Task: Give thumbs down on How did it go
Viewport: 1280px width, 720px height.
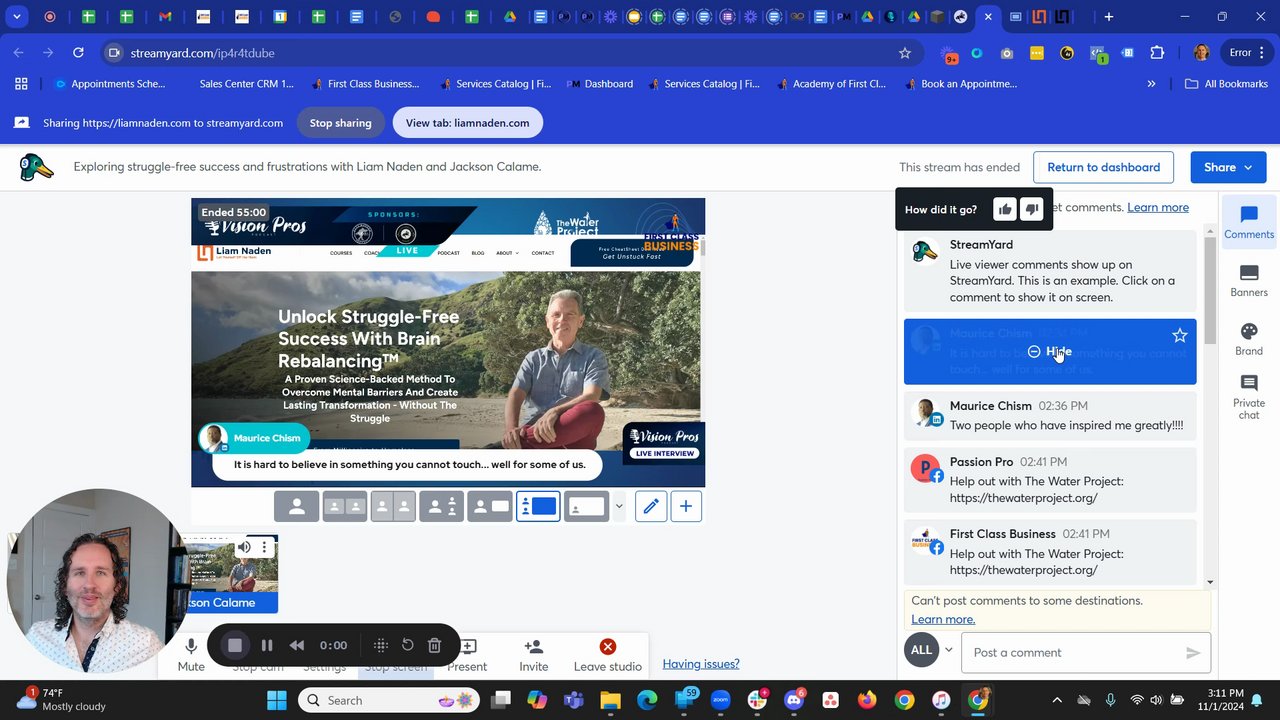Action: click(1032, 209)
